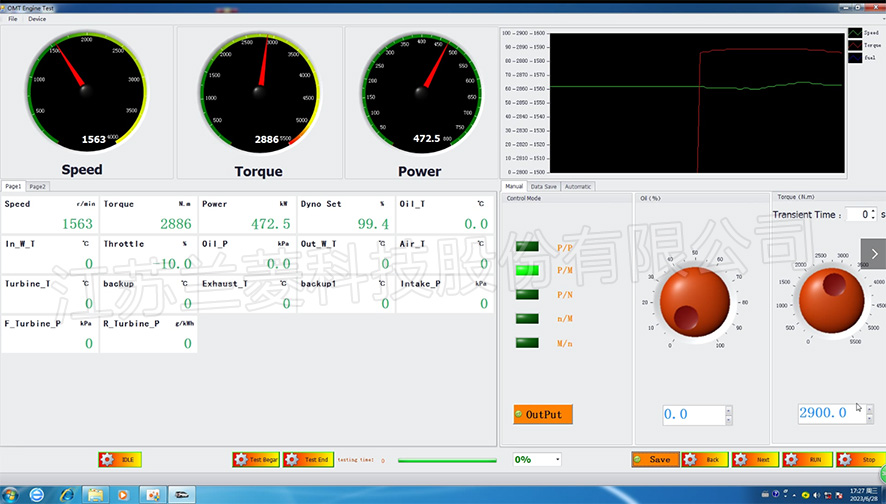Switch on the M/n control mode
Image resolution: width=886 pixels, height=504 pixels.
click(x=527, y=343)
